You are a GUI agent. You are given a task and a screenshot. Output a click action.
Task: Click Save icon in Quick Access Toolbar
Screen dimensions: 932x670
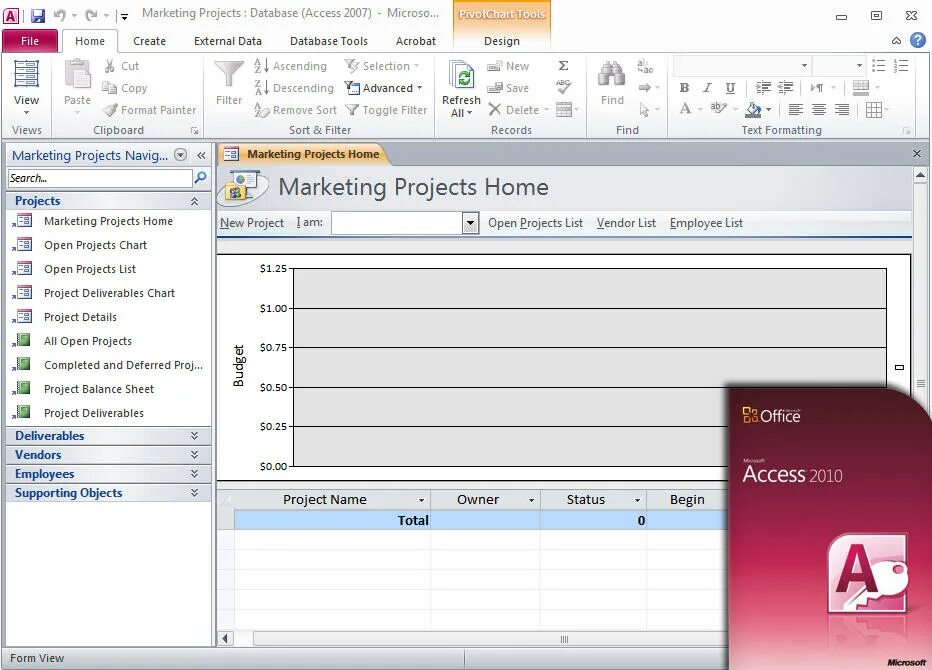click(37, 15)
